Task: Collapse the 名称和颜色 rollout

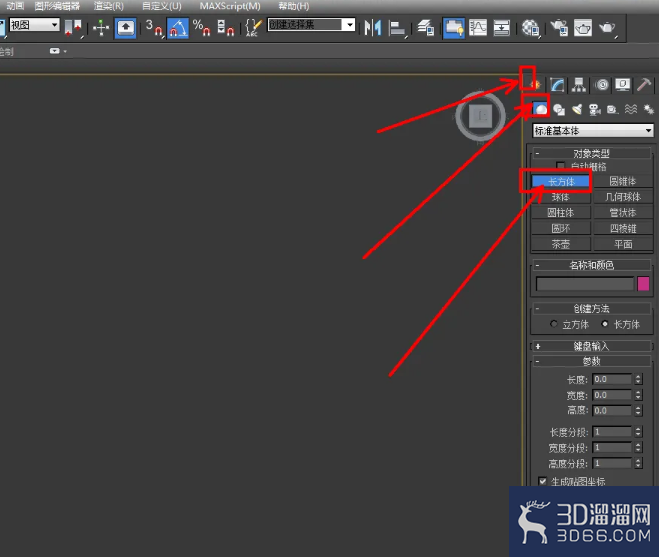Action: pyautogui.click(x=591, y=265)
